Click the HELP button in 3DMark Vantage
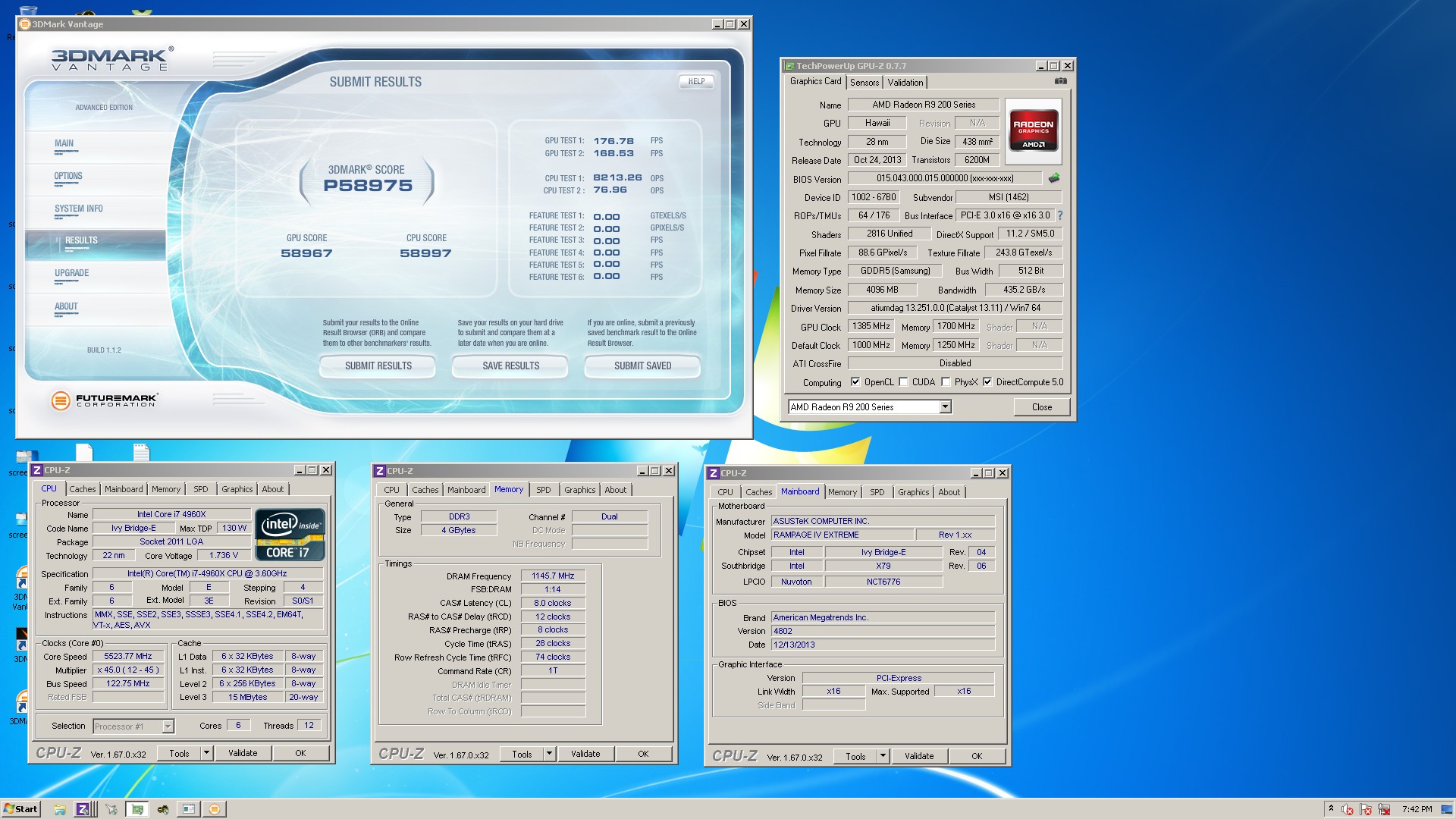The height and width of the screenshot is (819, 1456). tap(696, 82)
